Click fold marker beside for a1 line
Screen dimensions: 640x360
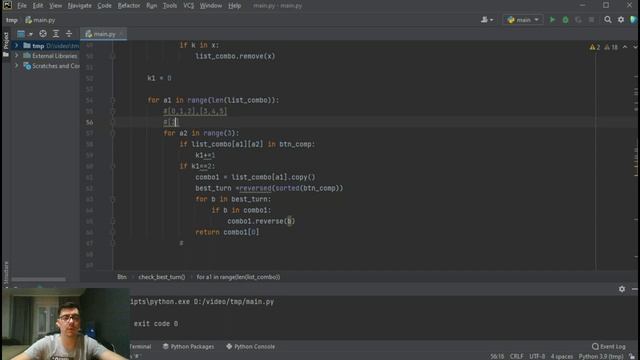click(113, 100)
